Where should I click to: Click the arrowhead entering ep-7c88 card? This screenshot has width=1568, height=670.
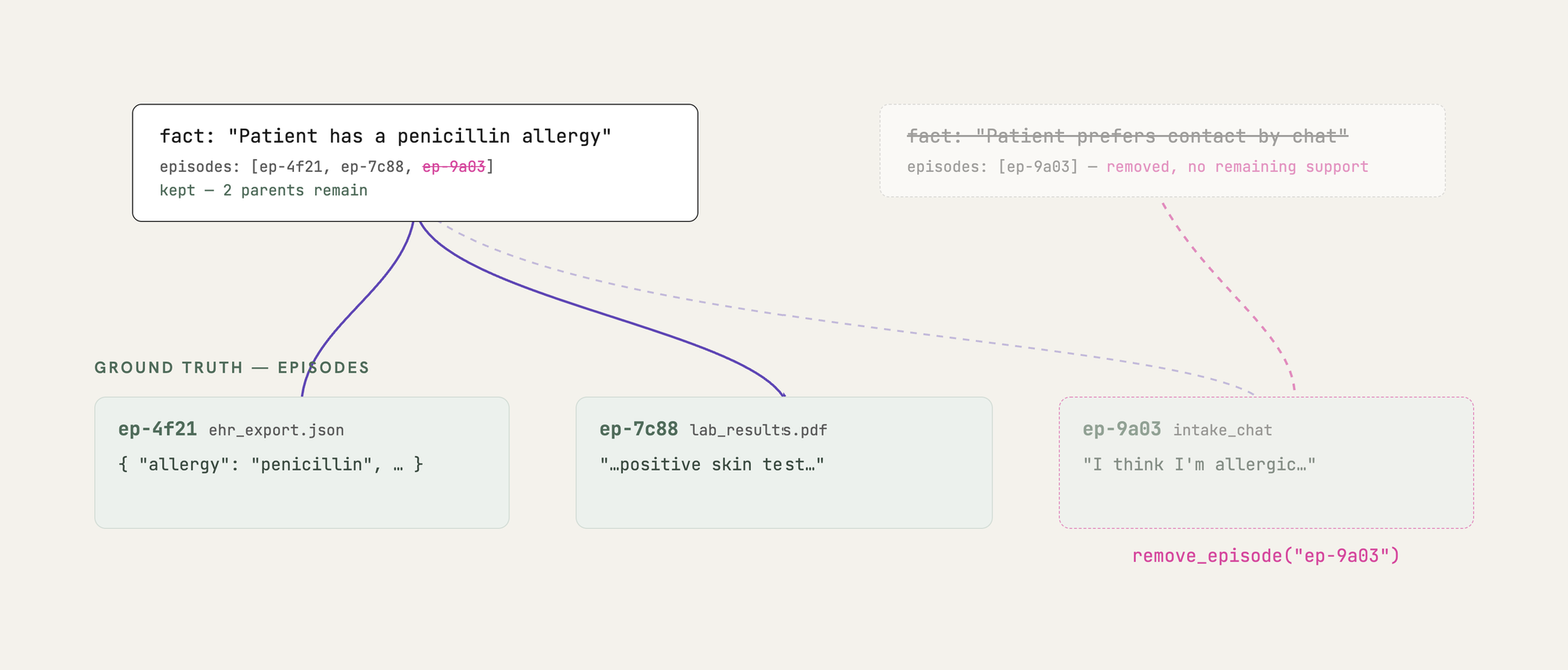tap(782, 393)
